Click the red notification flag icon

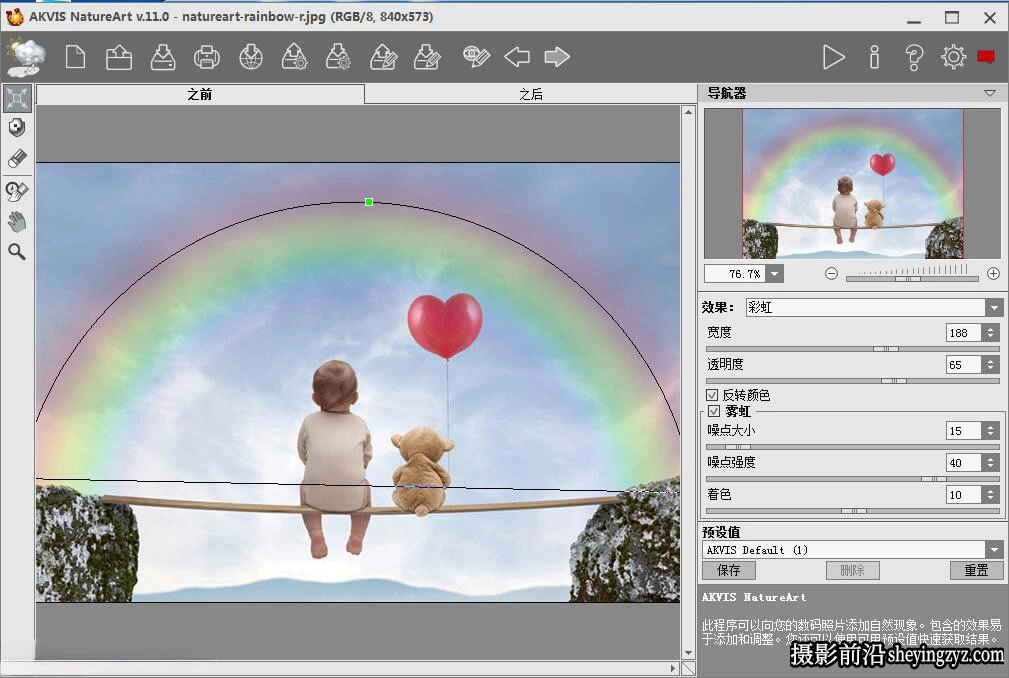tap(986, 57)
